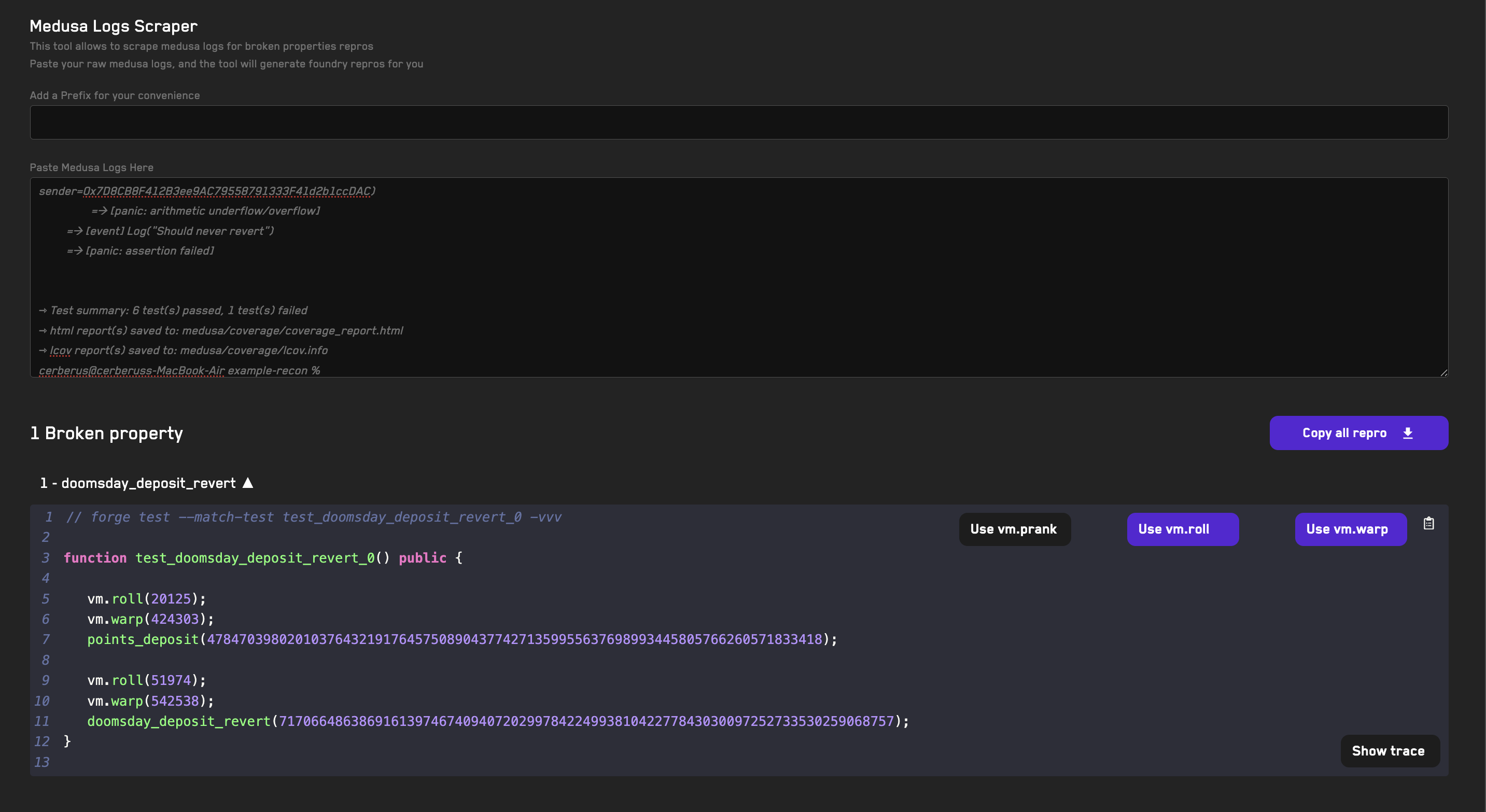Toggle the Use vm.roll button
This screenshot has height=812, width=1486.
point(1183,529)
